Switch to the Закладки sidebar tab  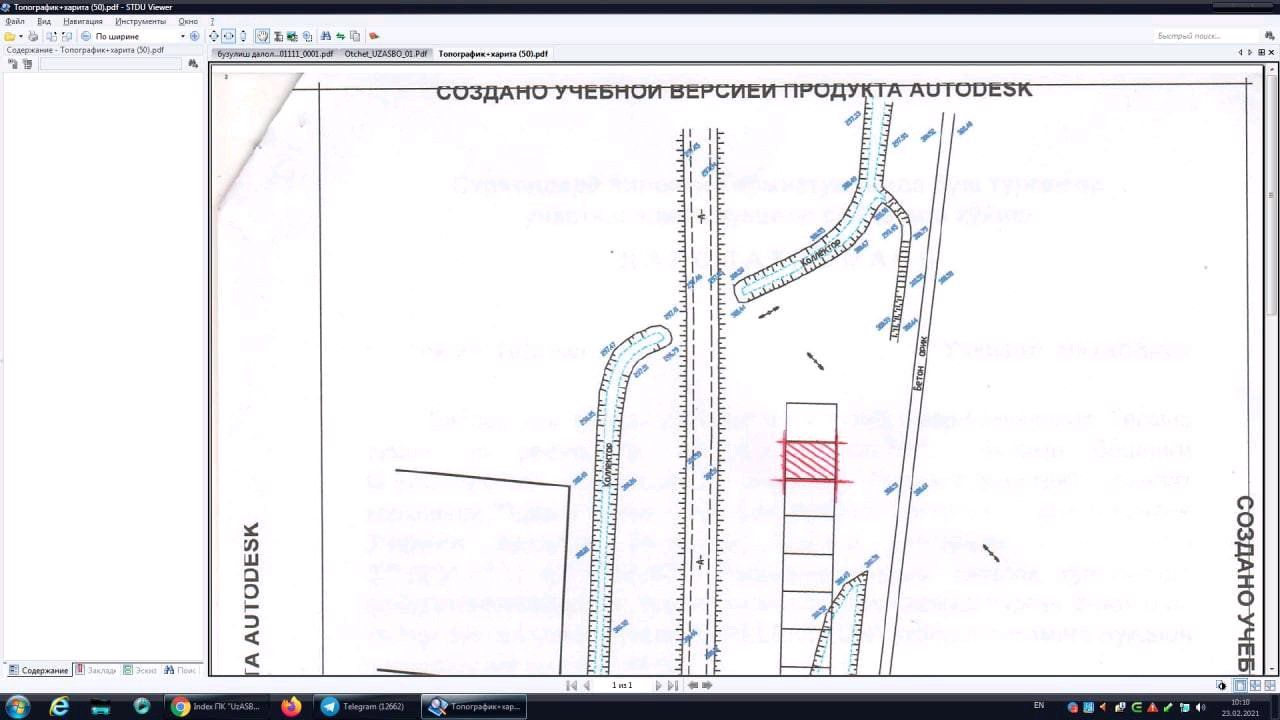pyautogui.click(x=96, y=670)
